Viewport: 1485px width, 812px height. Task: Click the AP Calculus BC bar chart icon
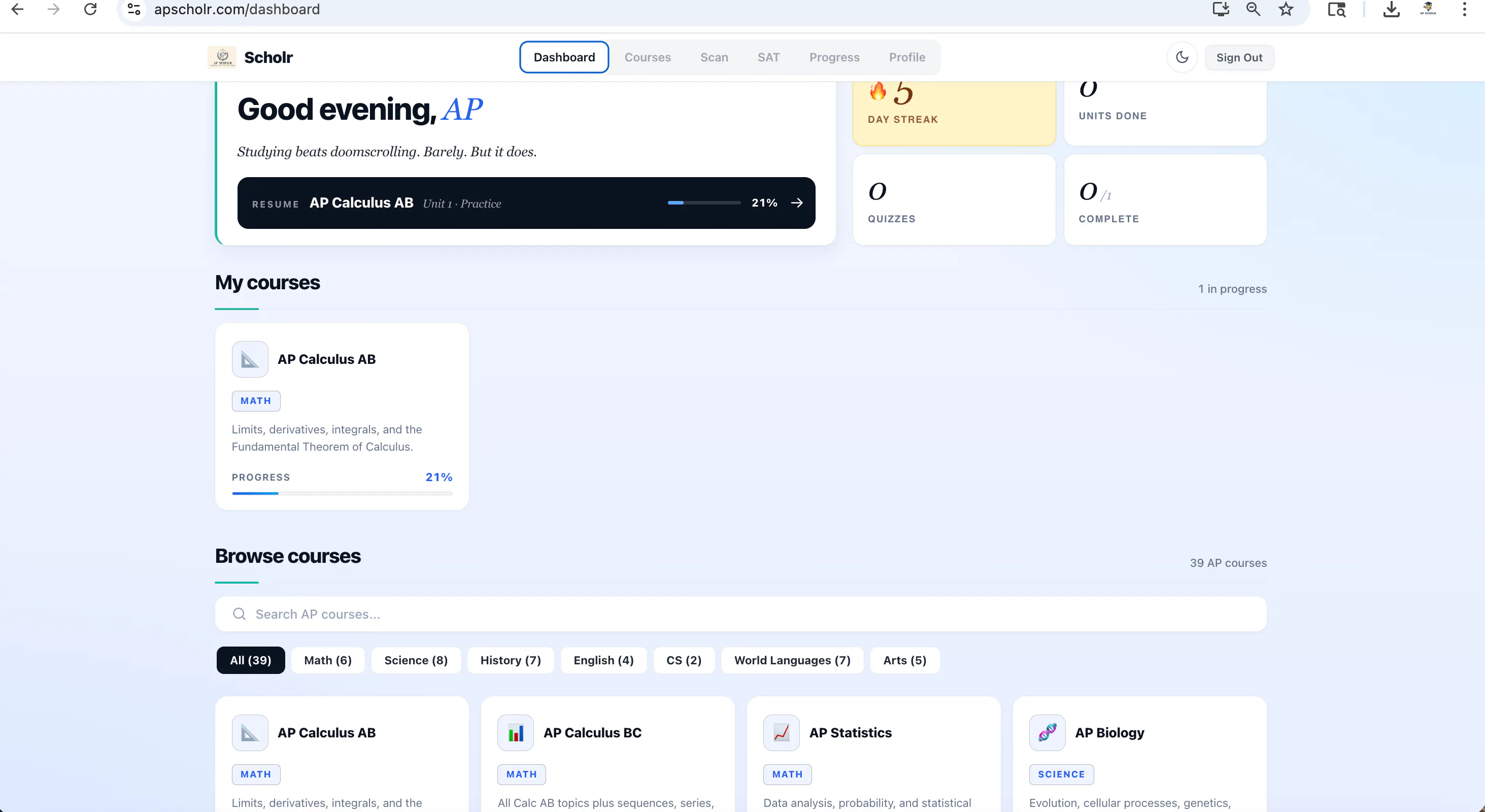point(515,732)
